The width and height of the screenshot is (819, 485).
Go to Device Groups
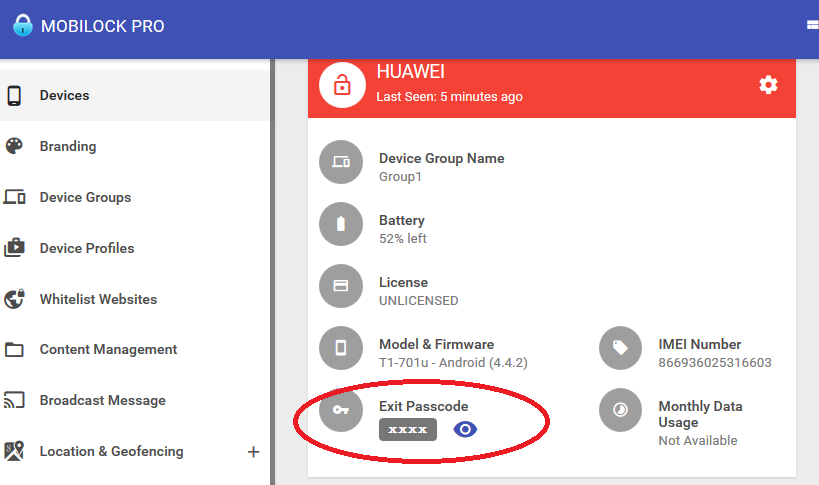tap(135, 197)
